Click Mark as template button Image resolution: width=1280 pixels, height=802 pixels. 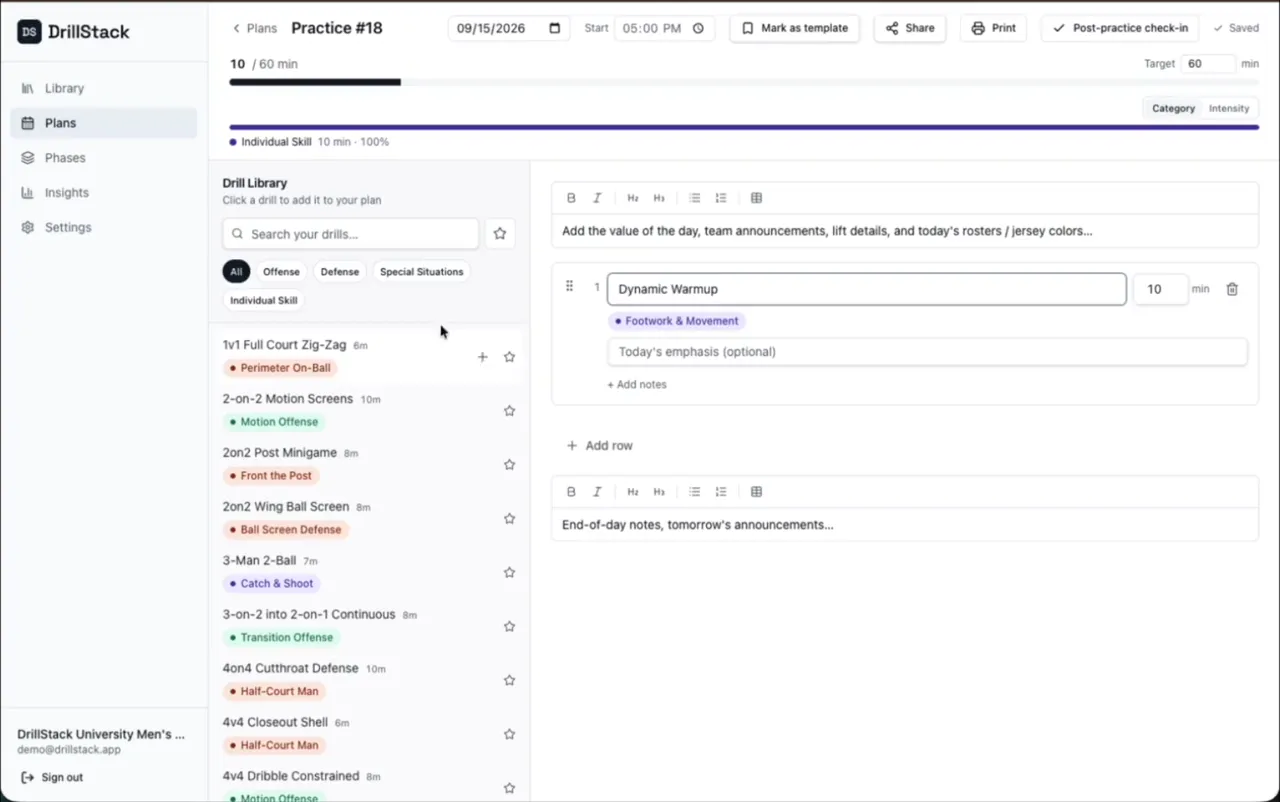tap(795, 28)
